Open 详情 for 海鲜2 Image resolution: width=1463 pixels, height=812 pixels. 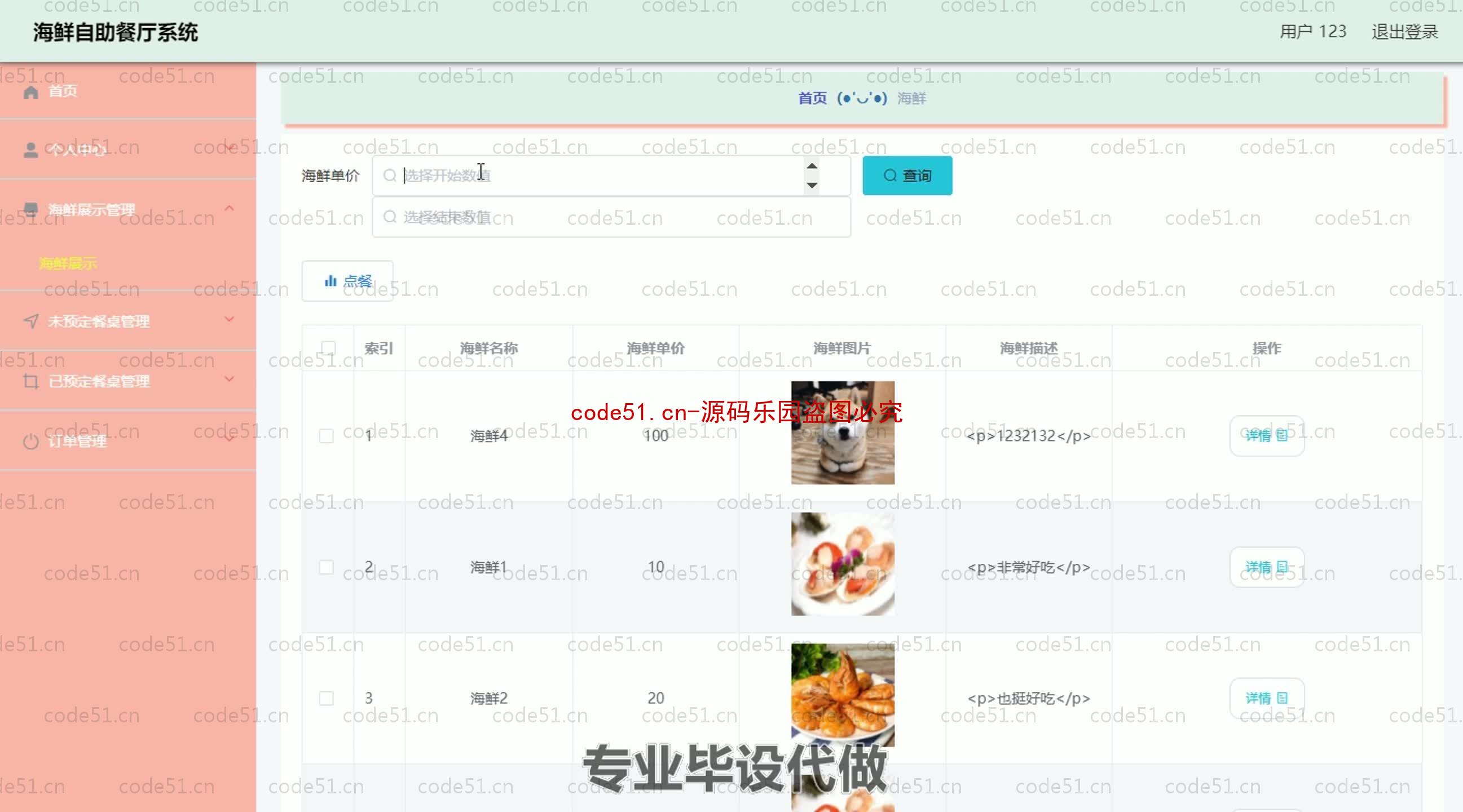click(x=1267, y=698)
